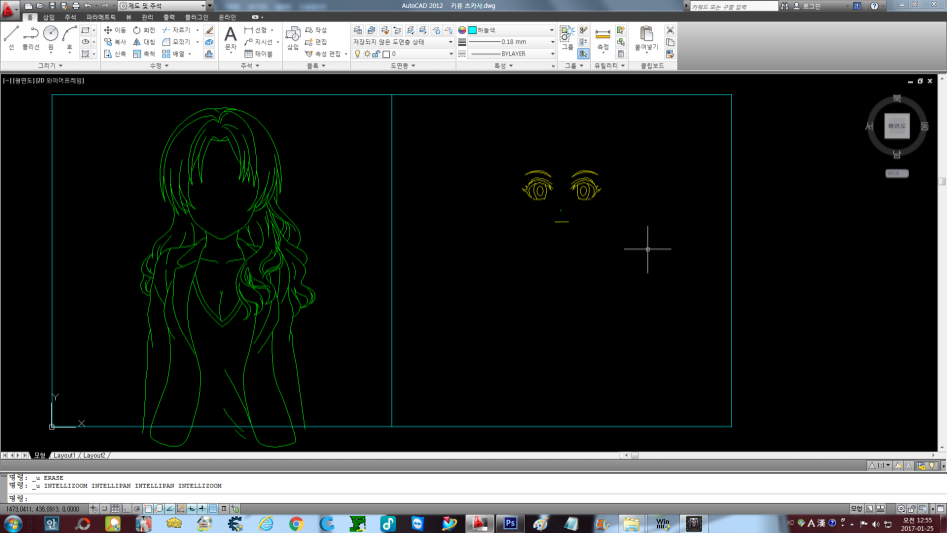Select the Polyline (폴리선) tool
Image resolution: width=947 pixels, height=533 pixels.
tap(31, 38)
